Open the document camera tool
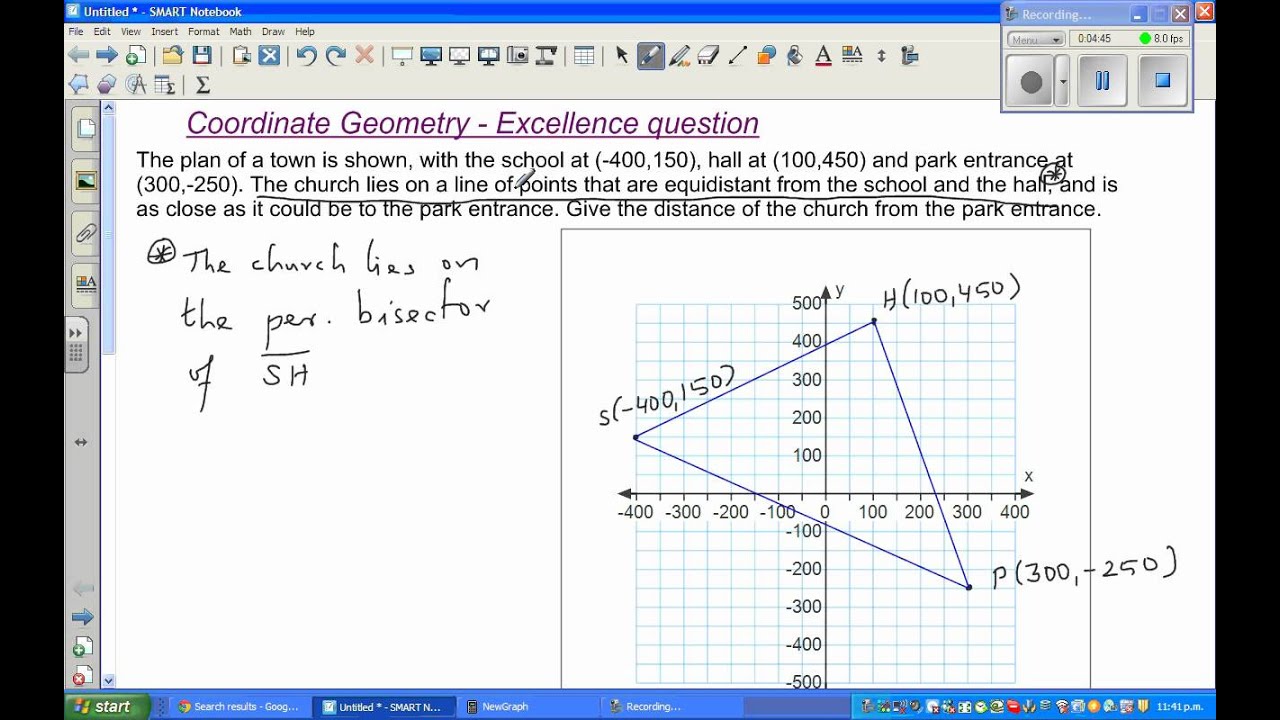 547,55
